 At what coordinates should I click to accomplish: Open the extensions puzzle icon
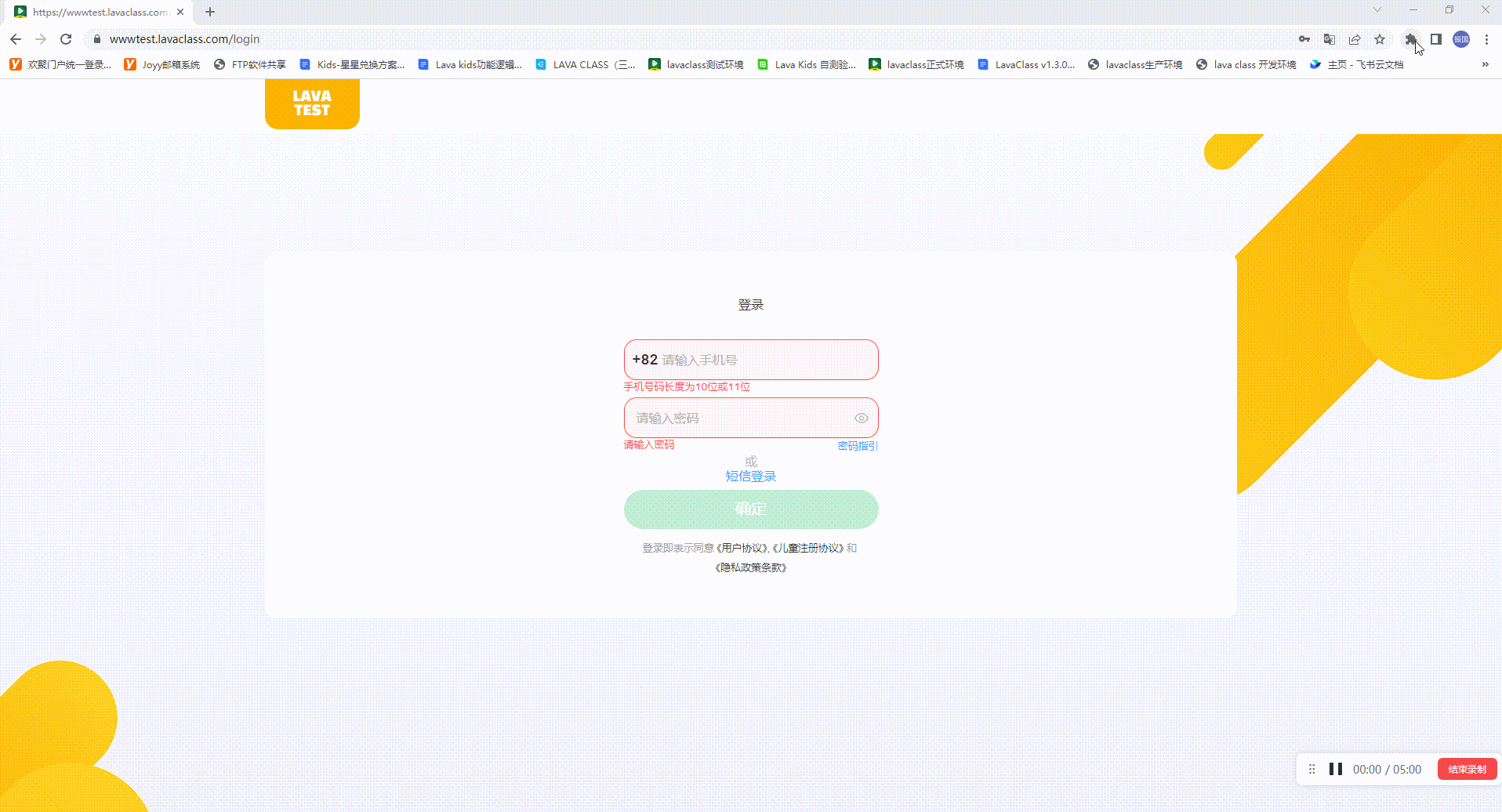1410,39
